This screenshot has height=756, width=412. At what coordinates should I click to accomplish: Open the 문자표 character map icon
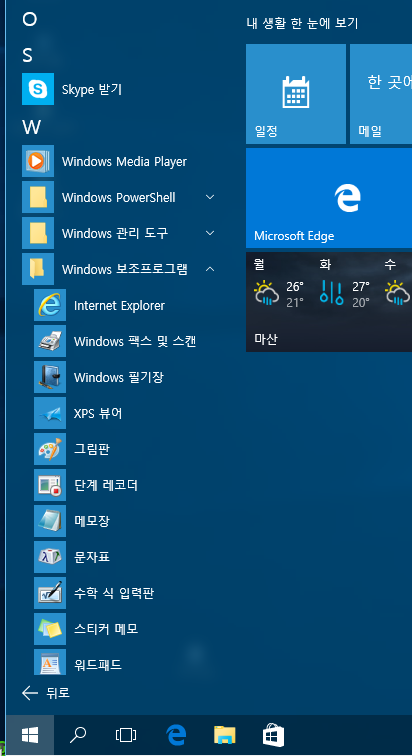click(50, 557)
